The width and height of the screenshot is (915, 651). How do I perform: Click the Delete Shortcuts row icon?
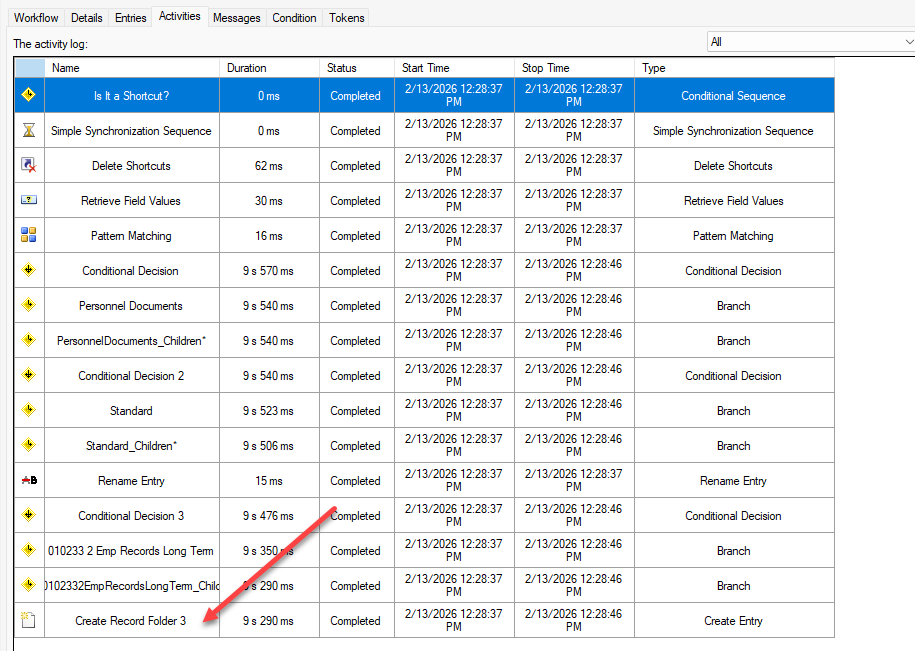(29, 166)
